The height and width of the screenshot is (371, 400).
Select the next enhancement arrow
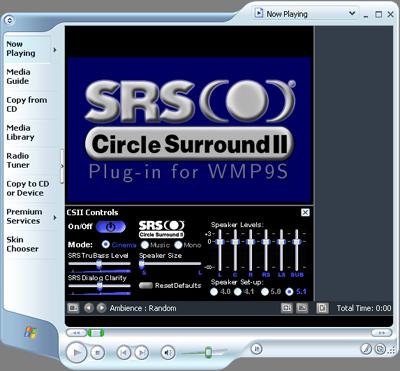(x=101, y=308)
